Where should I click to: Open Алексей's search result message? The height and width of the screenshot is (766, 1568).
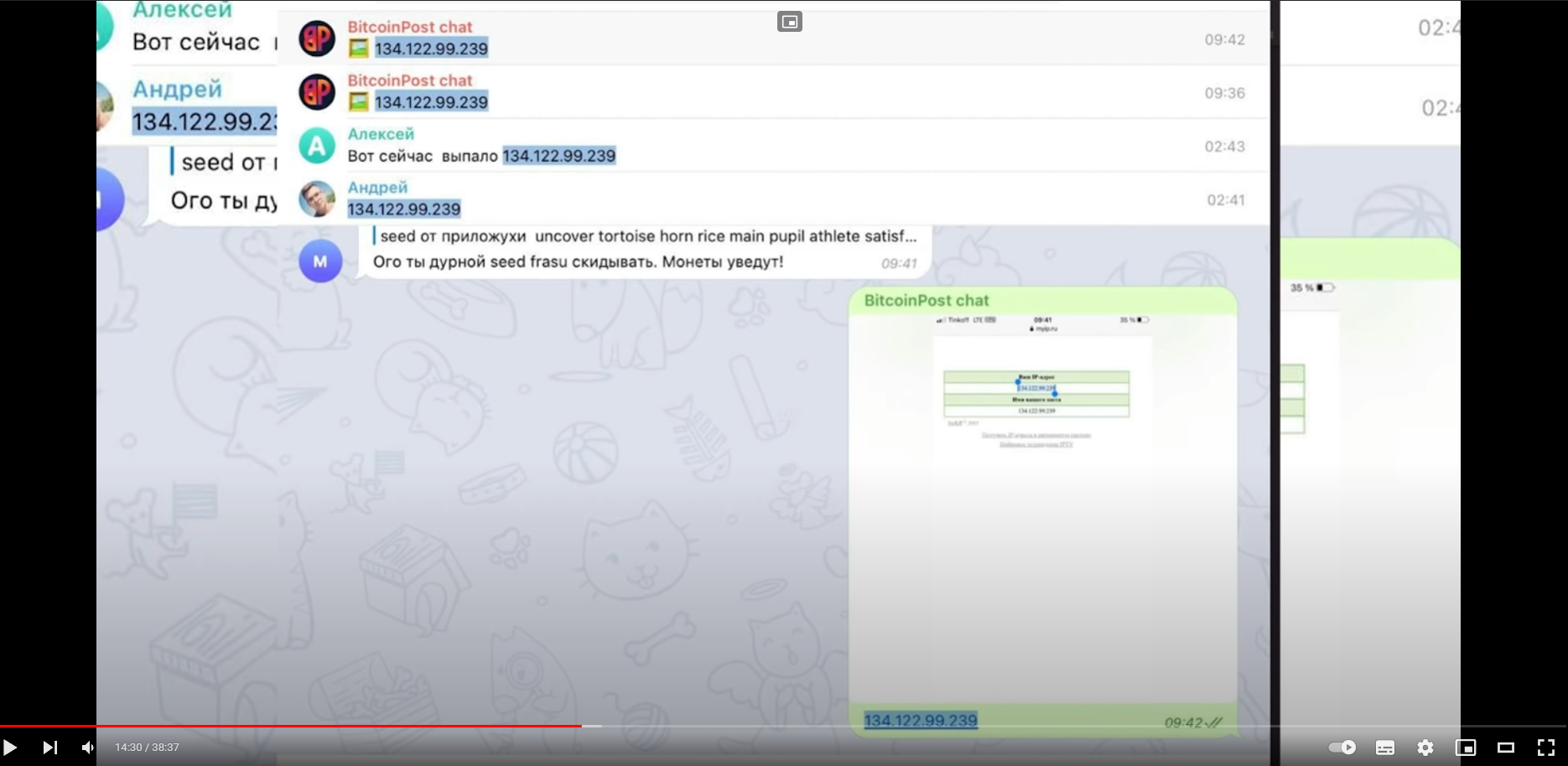pos(773,146)
